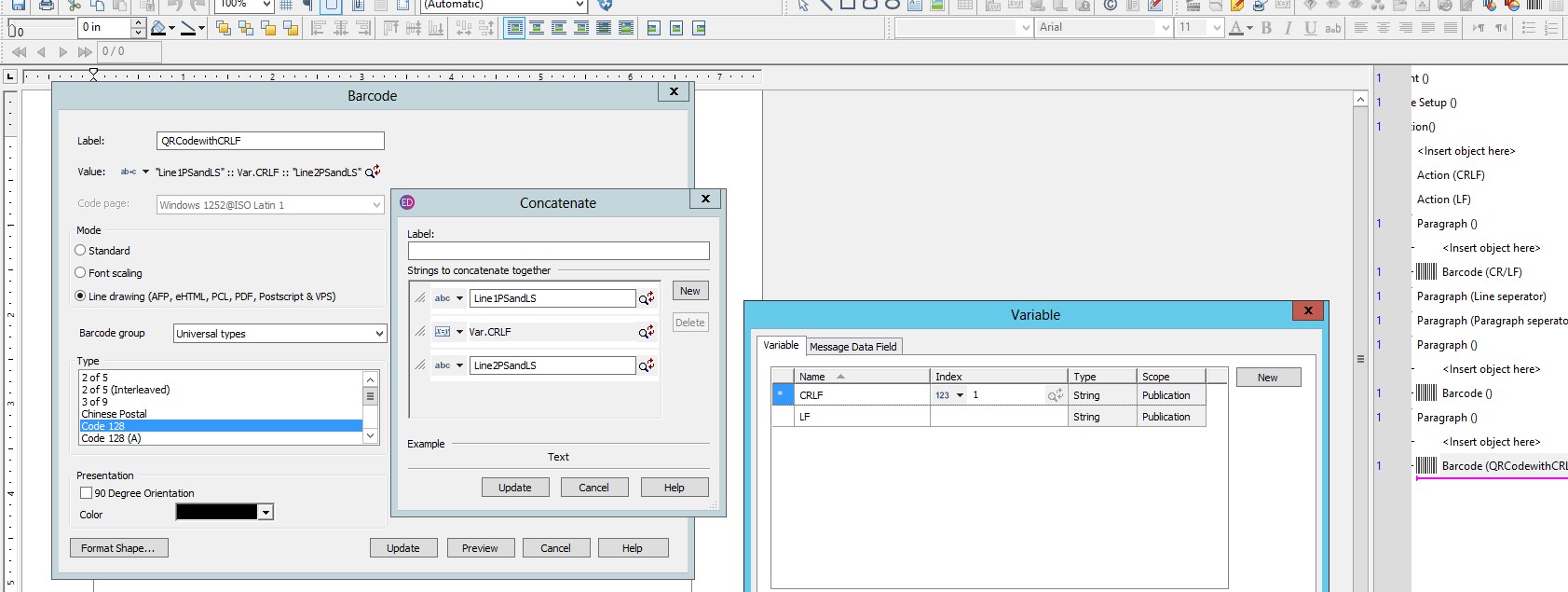Click the lookup icon next to Var.CRLF
This screenshot has width=1568, height=592.
pos(646,332)
